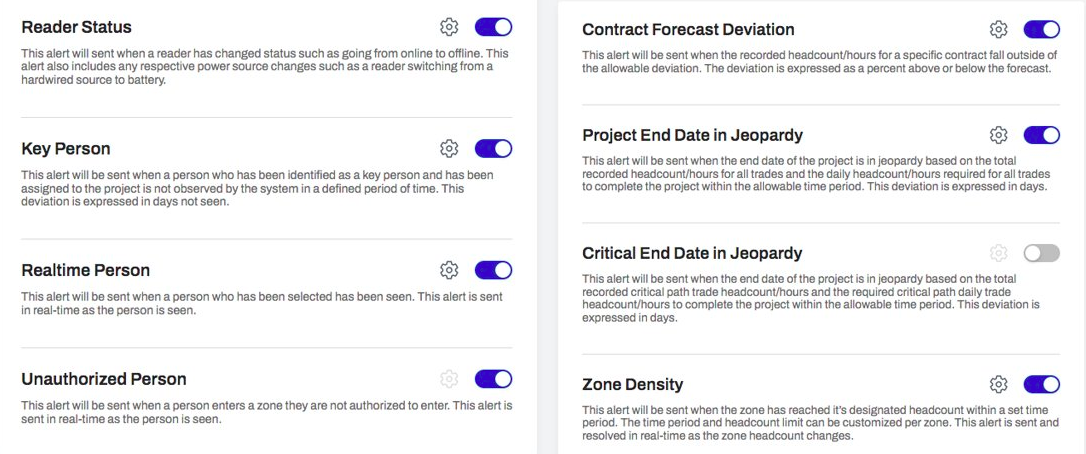Open Contract Forecast Deviation settings gear
Viewport: 1086px width, 454px height.
click(x=998, y=29)
